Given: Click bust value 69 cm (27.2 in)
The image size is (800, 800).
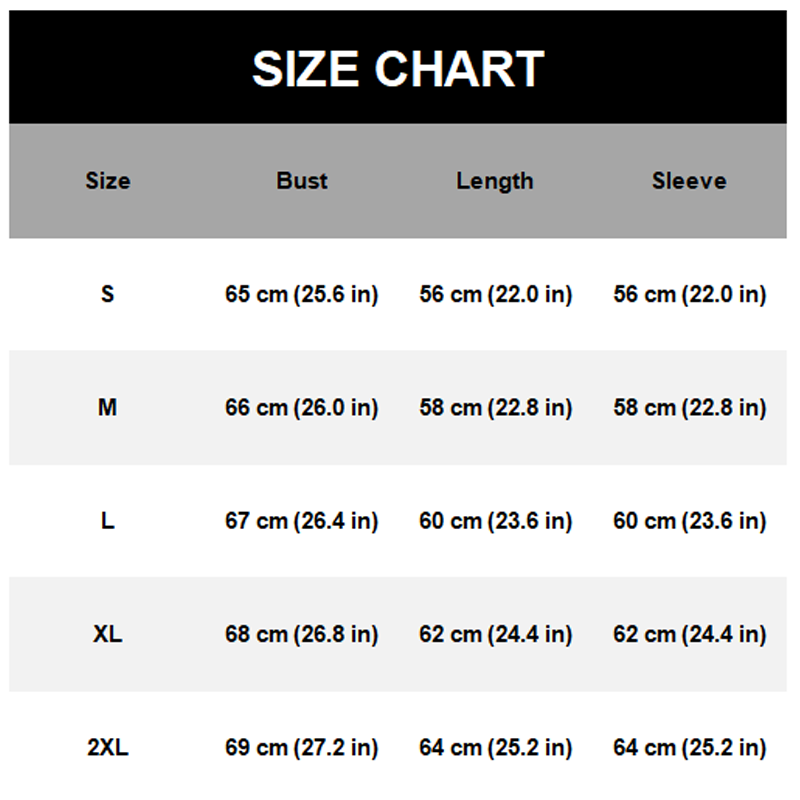Looking at the screenshot, I should coord(302,747).
